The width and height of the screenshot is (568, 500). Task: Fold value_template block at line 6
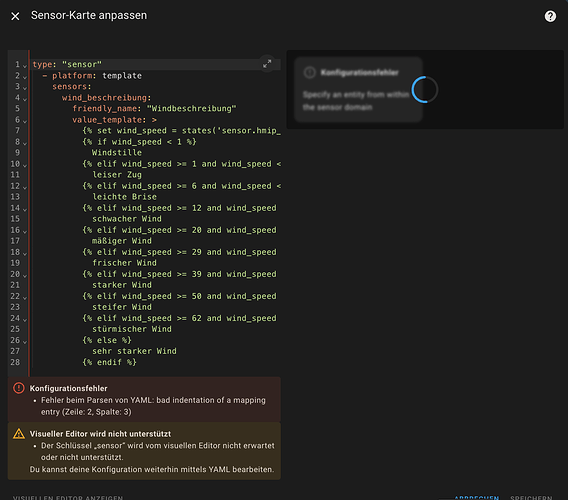tap(25, 121)
